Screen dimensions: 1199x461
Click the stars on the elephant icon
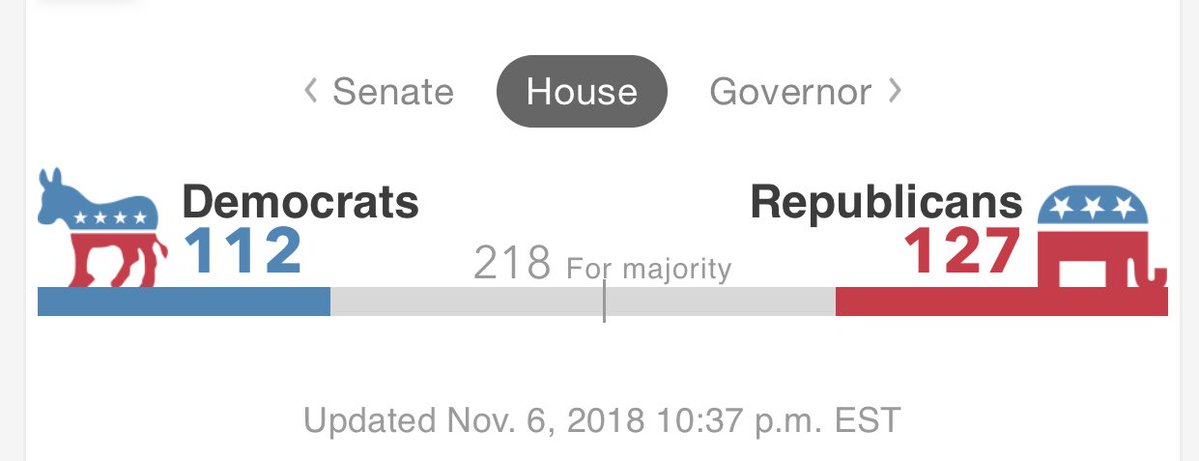coord(1093,207)
